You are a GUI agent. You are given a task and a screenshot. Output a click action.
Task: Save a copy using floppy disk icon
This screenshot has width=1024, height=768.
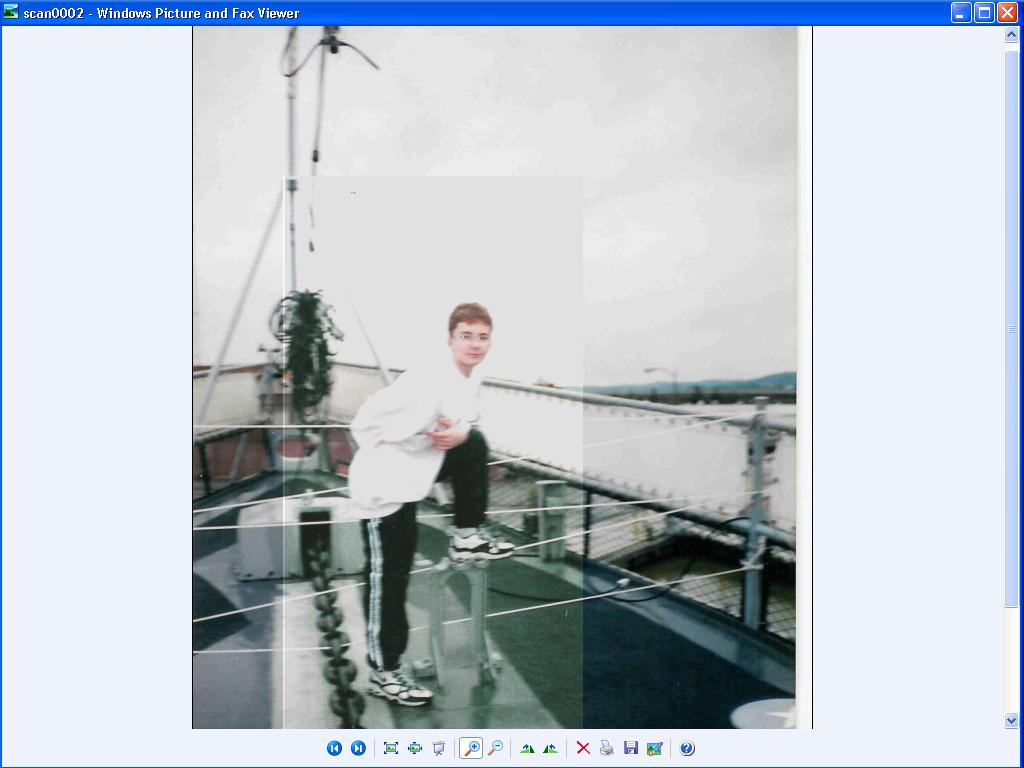[631, 748]
